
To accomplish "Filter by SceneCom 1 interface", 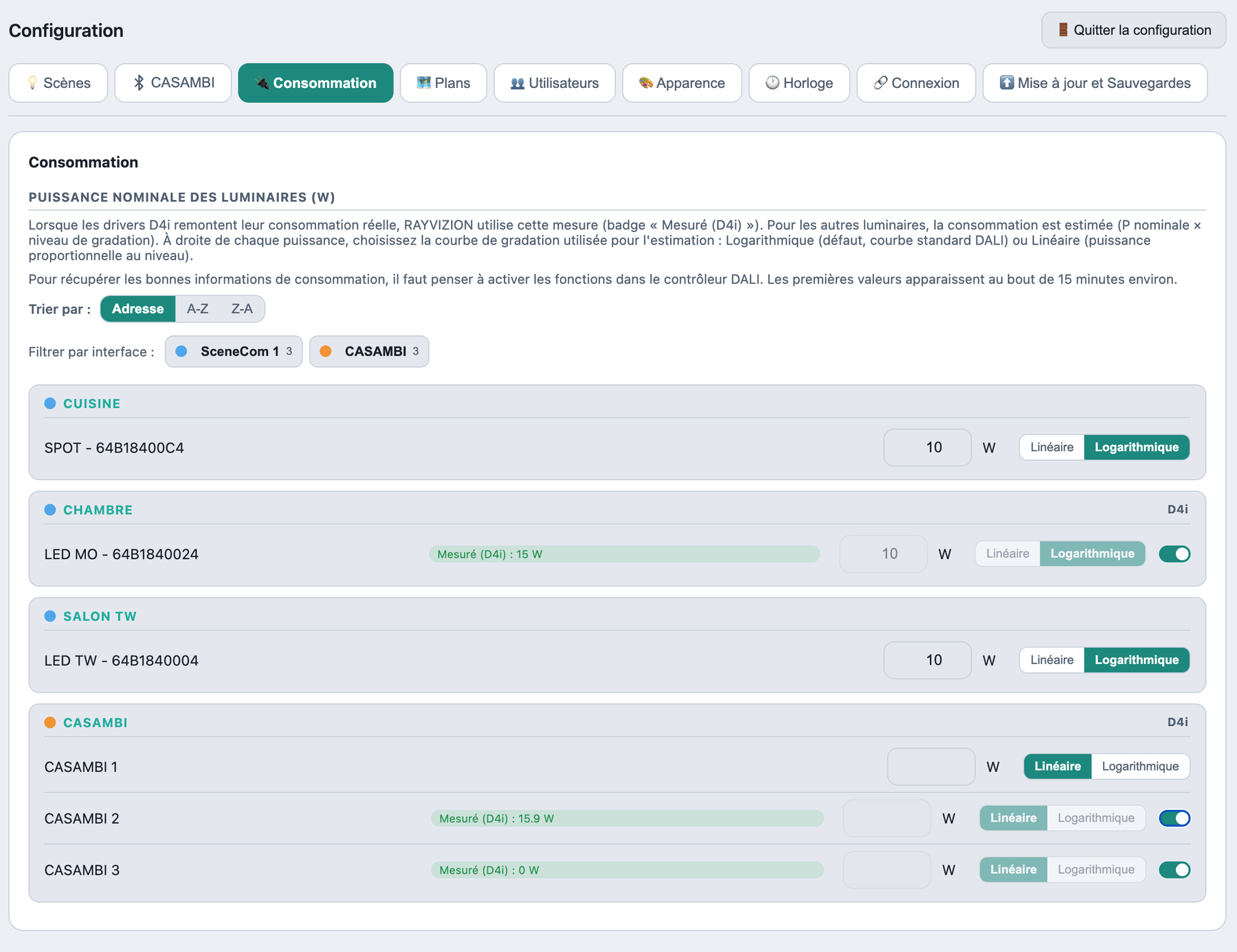I will click(234, 352).
